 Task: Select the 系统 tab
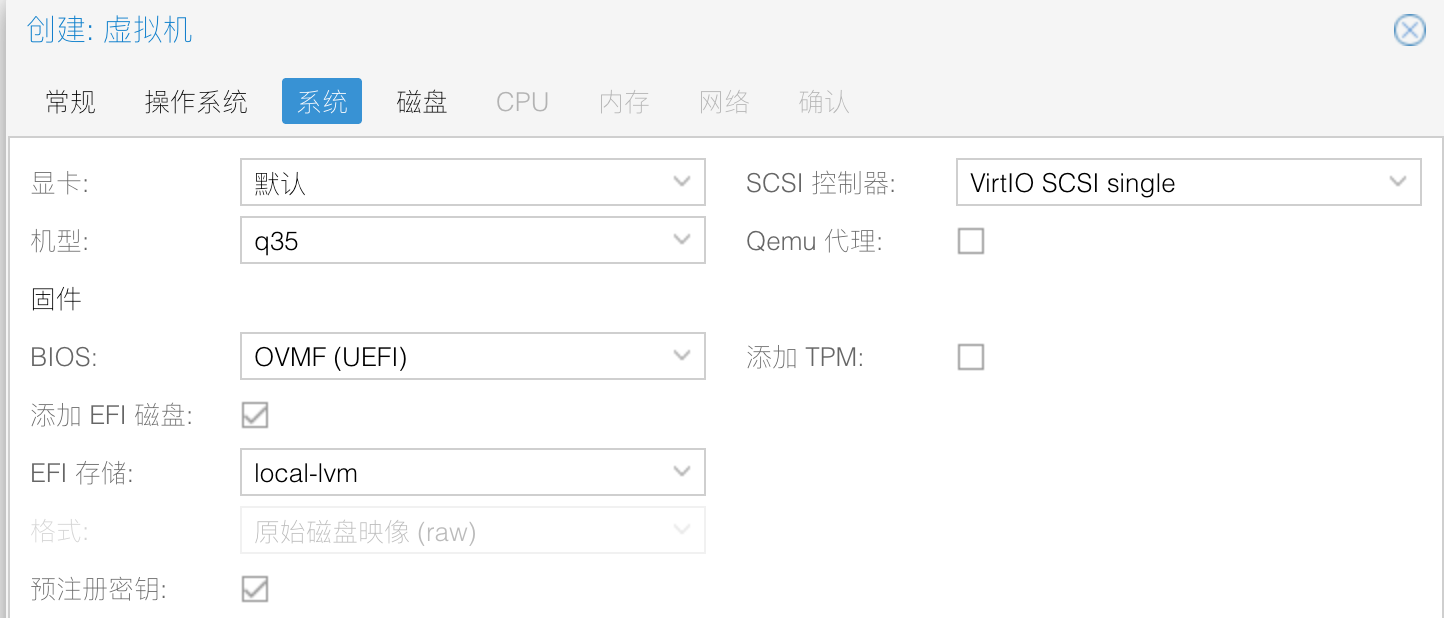click(322, 102)
